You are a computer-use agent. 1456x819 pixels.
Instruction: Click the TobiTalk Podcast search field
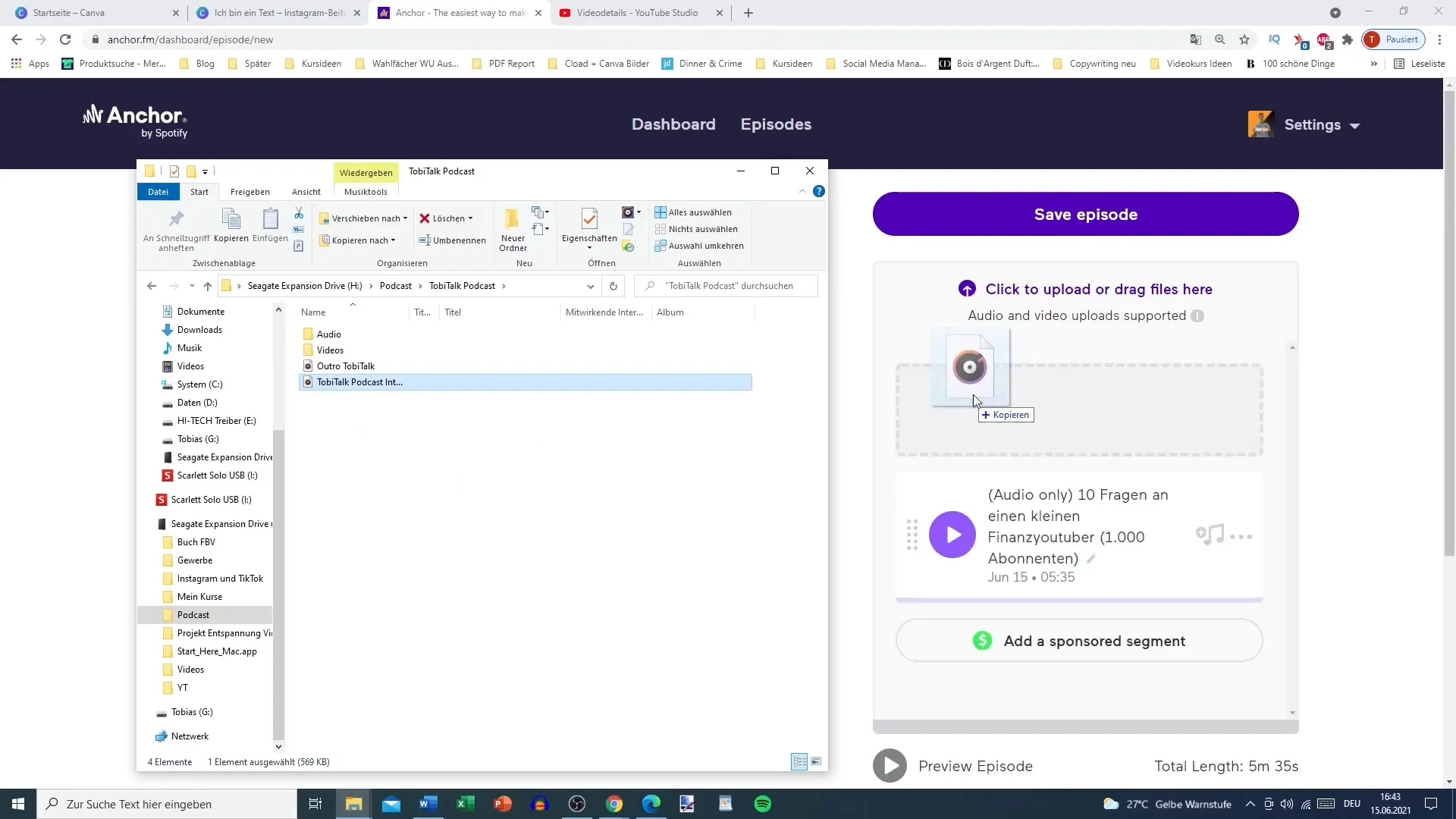[x=726, y=286]
